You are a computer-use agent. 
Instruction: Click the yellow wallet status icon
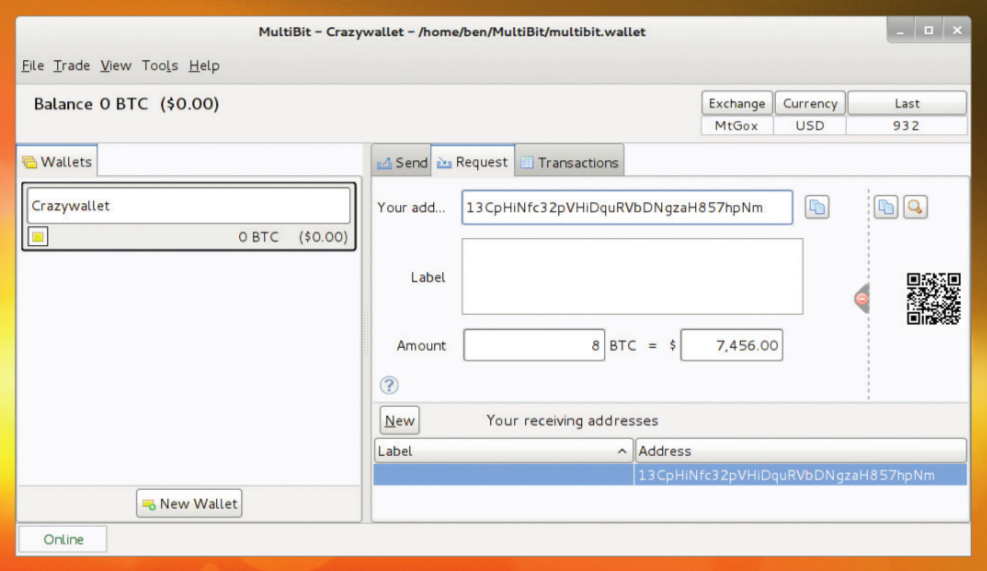38,237
